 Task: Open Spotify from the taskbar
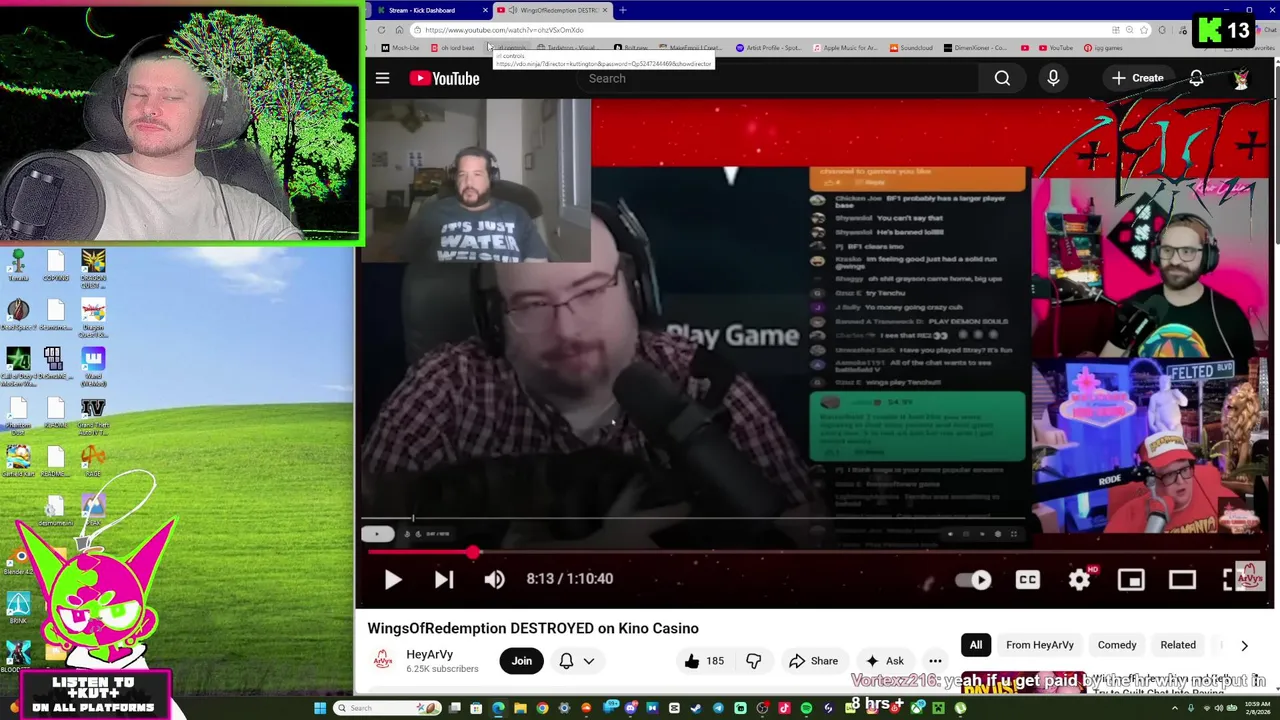tap(806, 708)
